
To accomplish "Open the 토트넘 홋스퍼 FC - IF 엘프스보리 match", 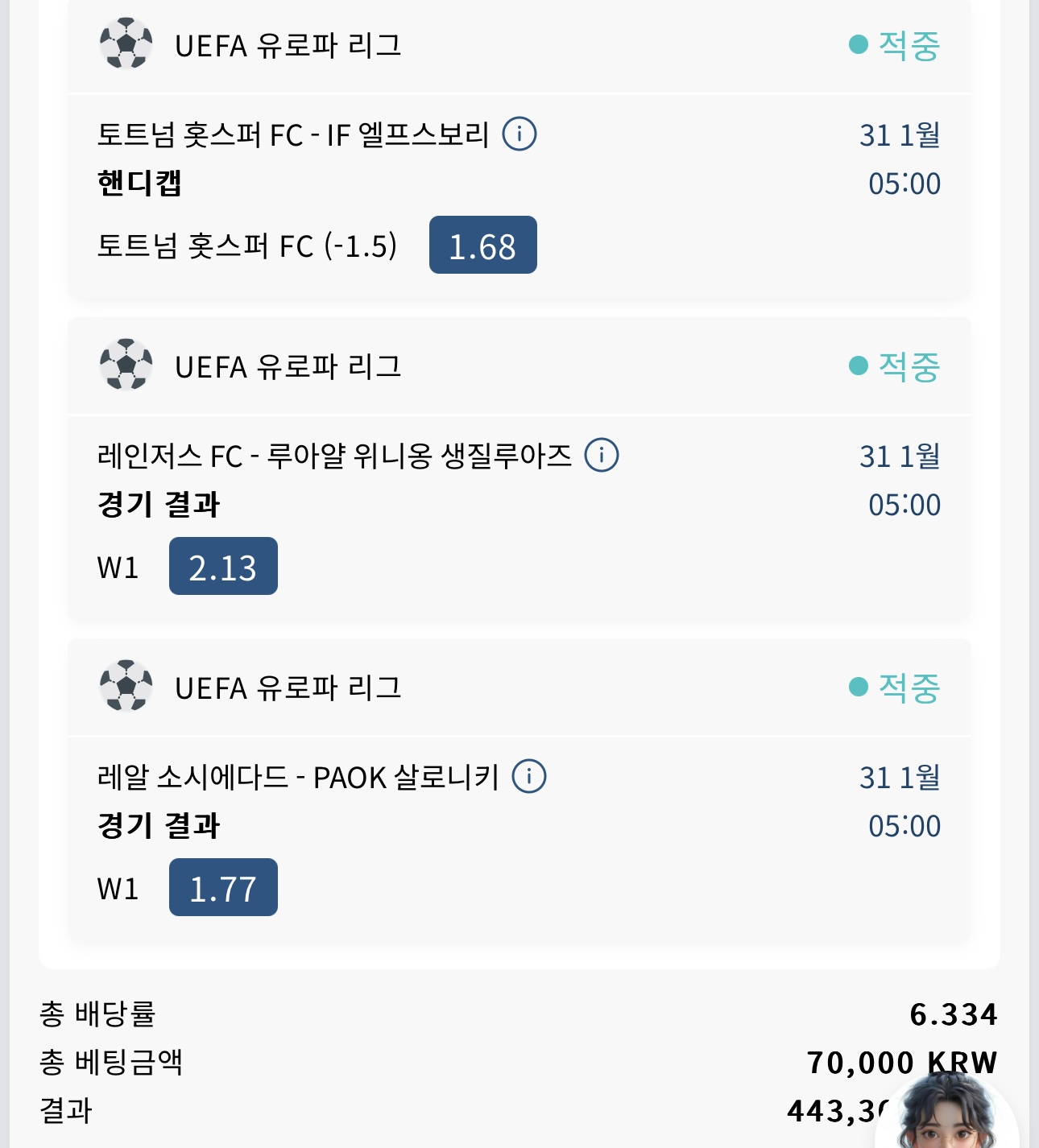I will pos(293,134).
